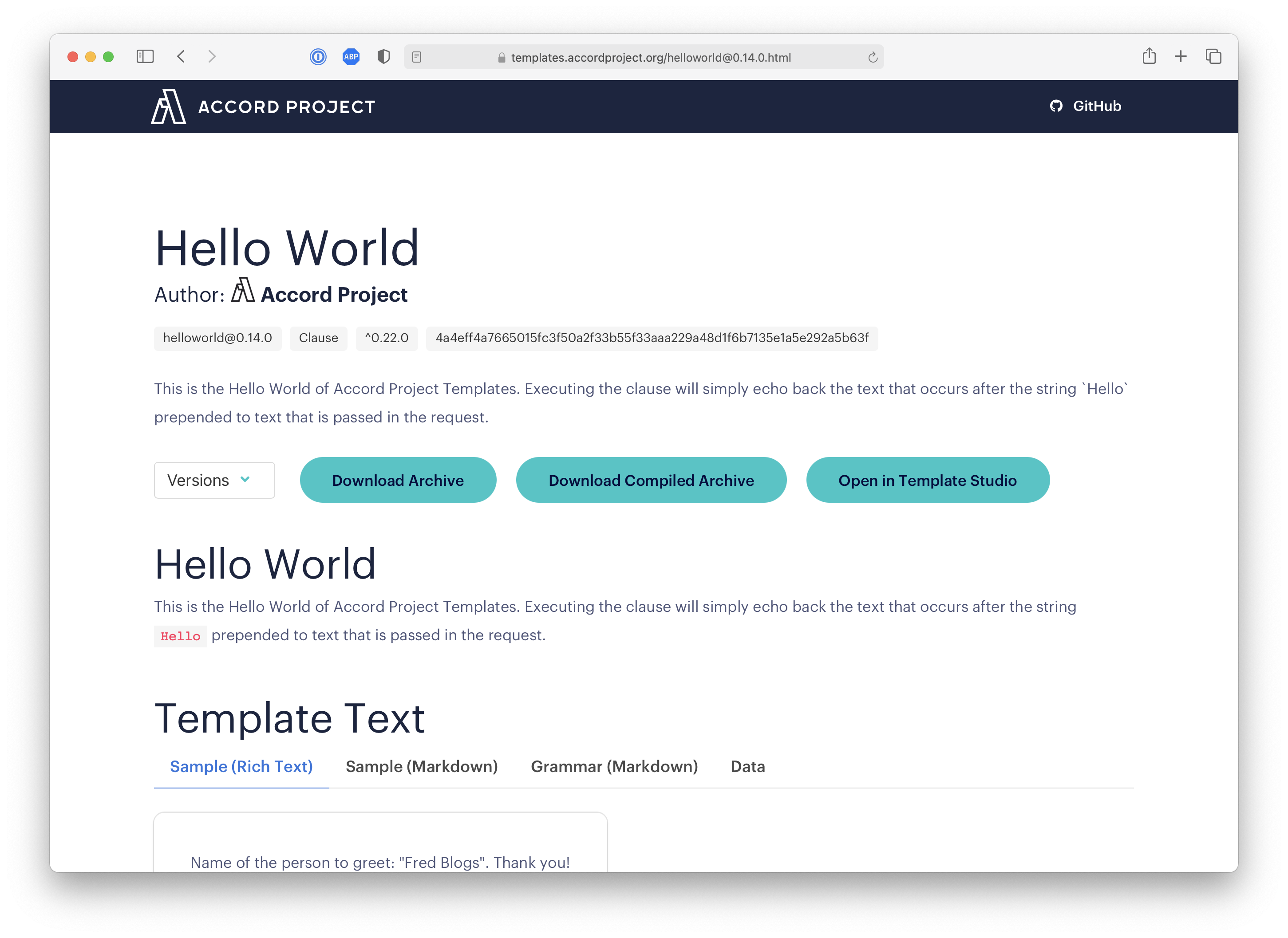Reload the page with refresh icon
The height and width of the screenshot is (938, 1288).
(x=873, y=57)
